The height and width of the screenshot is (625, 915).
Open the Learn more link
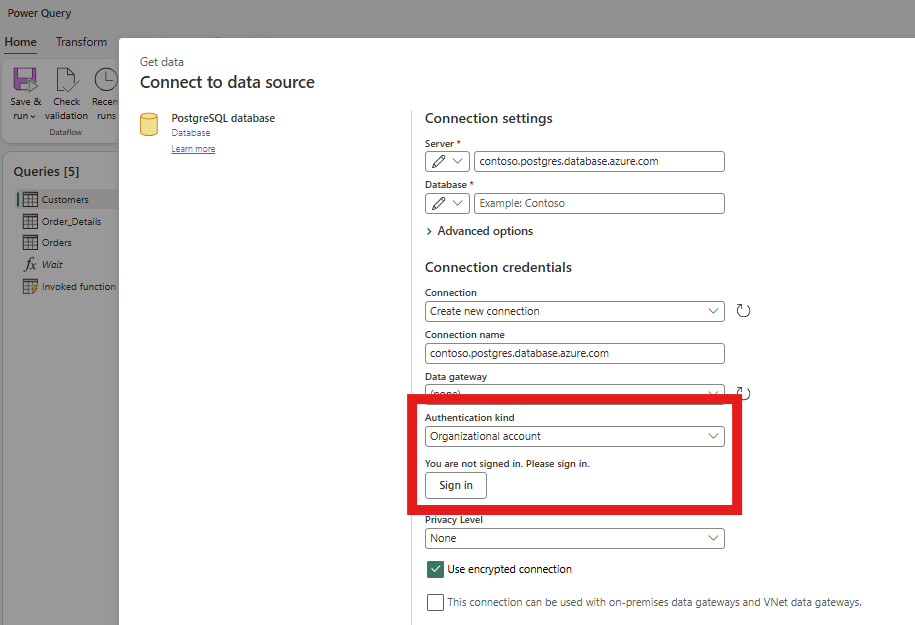(x=193, y=148)
